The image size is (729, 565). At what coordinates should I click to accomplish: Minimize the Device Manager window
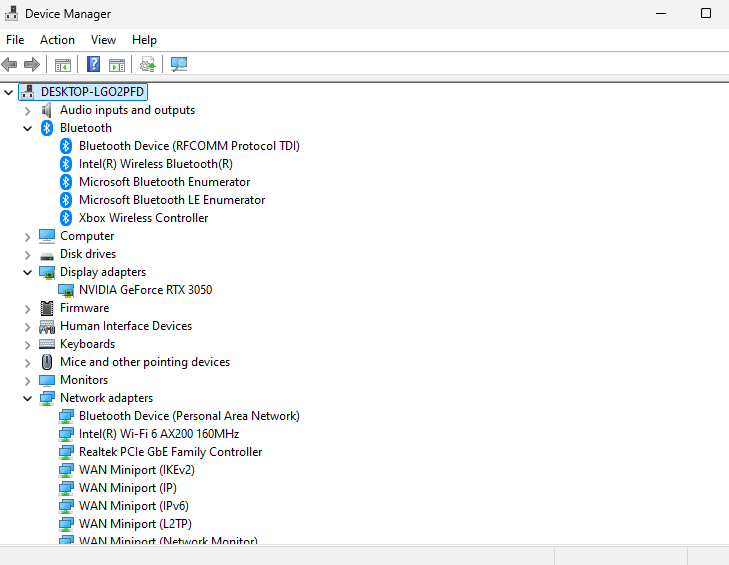coord(661,13)
